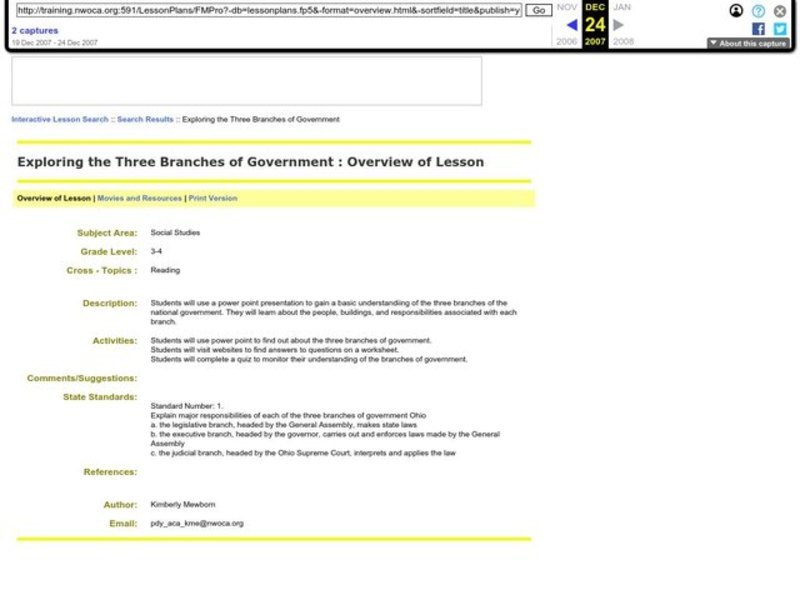This screenshot has height=600, width=800.
Task: Open the Wayback Machine help icon
Action: [x=757, y=11]
